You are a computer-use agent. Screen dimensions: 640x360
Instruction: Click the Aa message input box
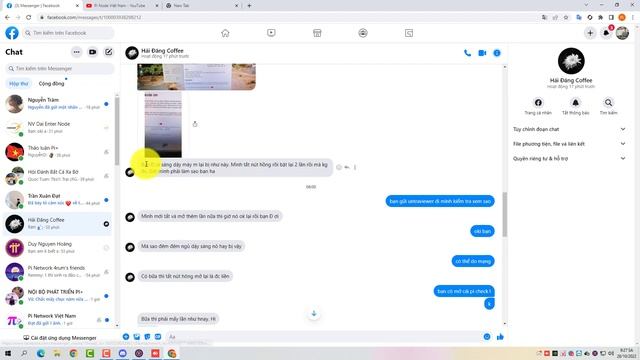click(324, 337)
